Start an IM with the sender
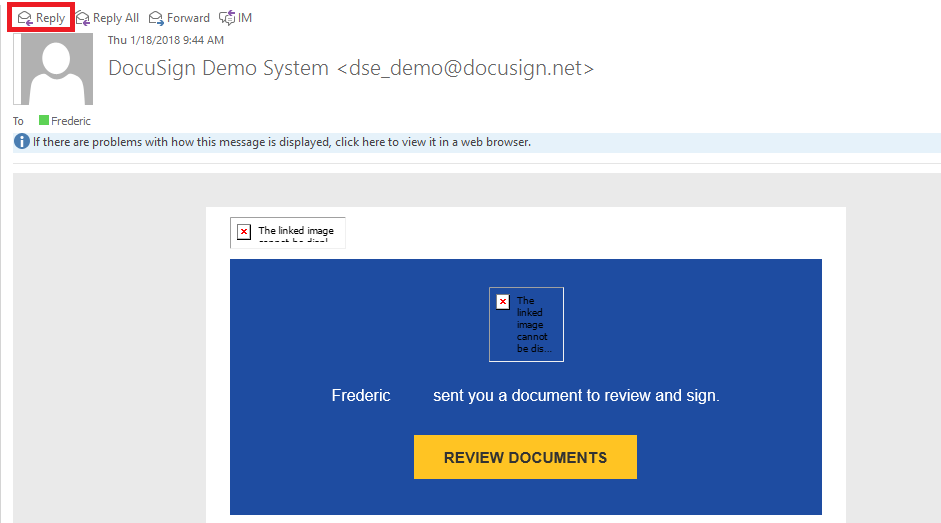 235,18
